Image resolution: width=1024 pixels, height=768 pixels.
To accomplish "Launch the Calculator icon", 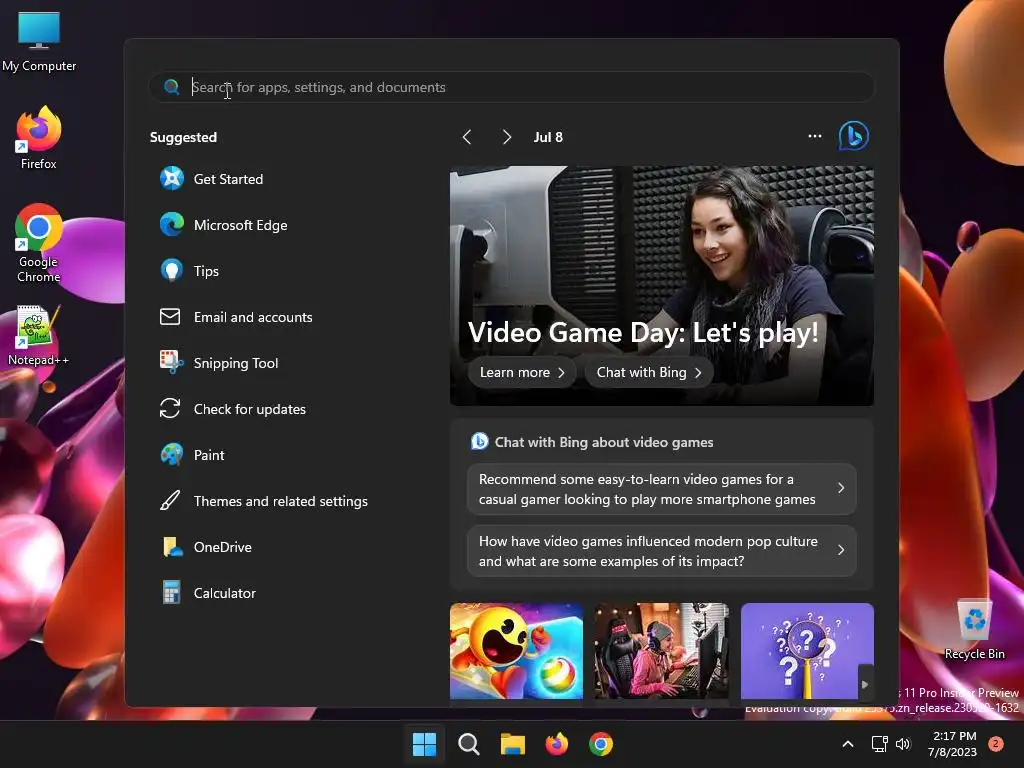I will (x=171, y=592).
